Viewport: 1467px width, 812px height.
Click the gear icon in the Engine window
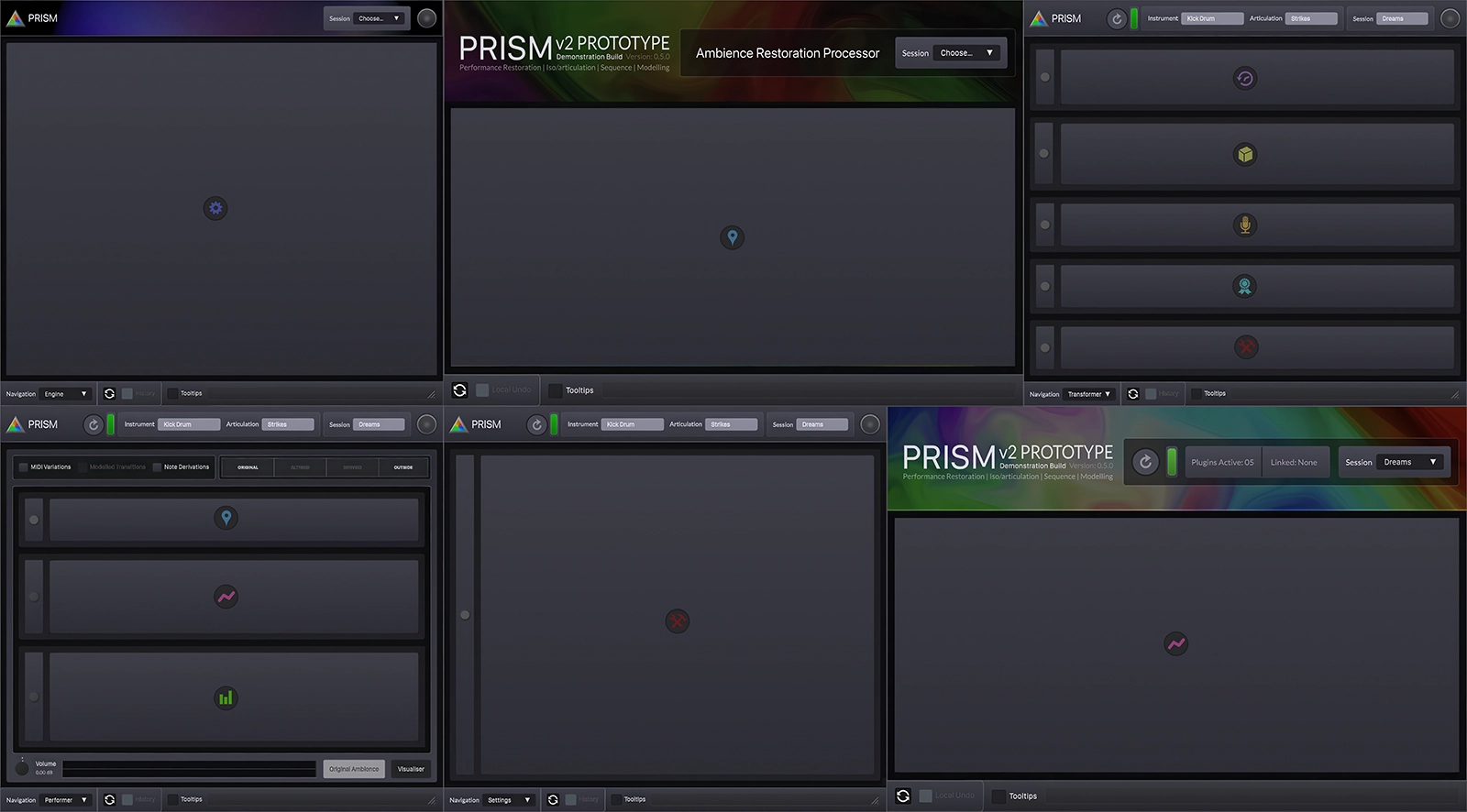[215, 208]
